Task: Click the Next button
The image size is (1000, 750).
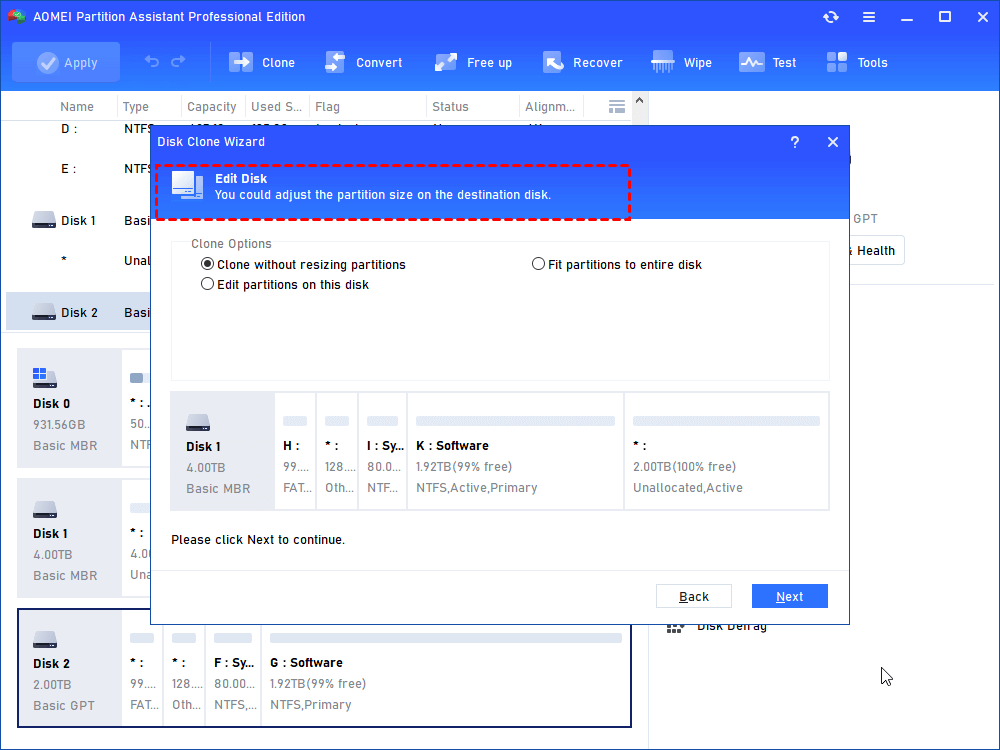Action: point(790,596)
